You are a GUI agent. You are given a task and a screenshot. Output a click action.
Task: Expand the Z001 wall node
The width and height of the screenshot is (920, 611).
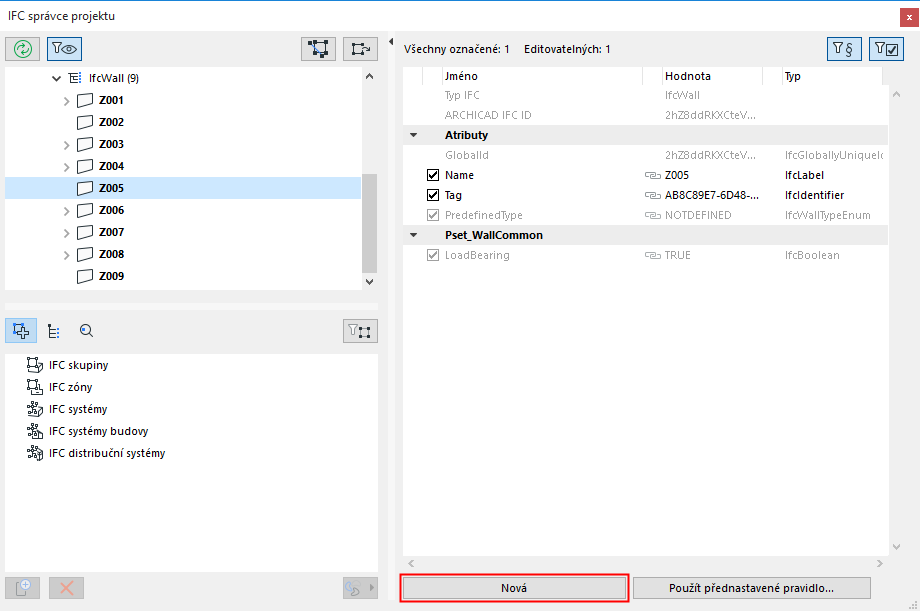click(66, 101)
